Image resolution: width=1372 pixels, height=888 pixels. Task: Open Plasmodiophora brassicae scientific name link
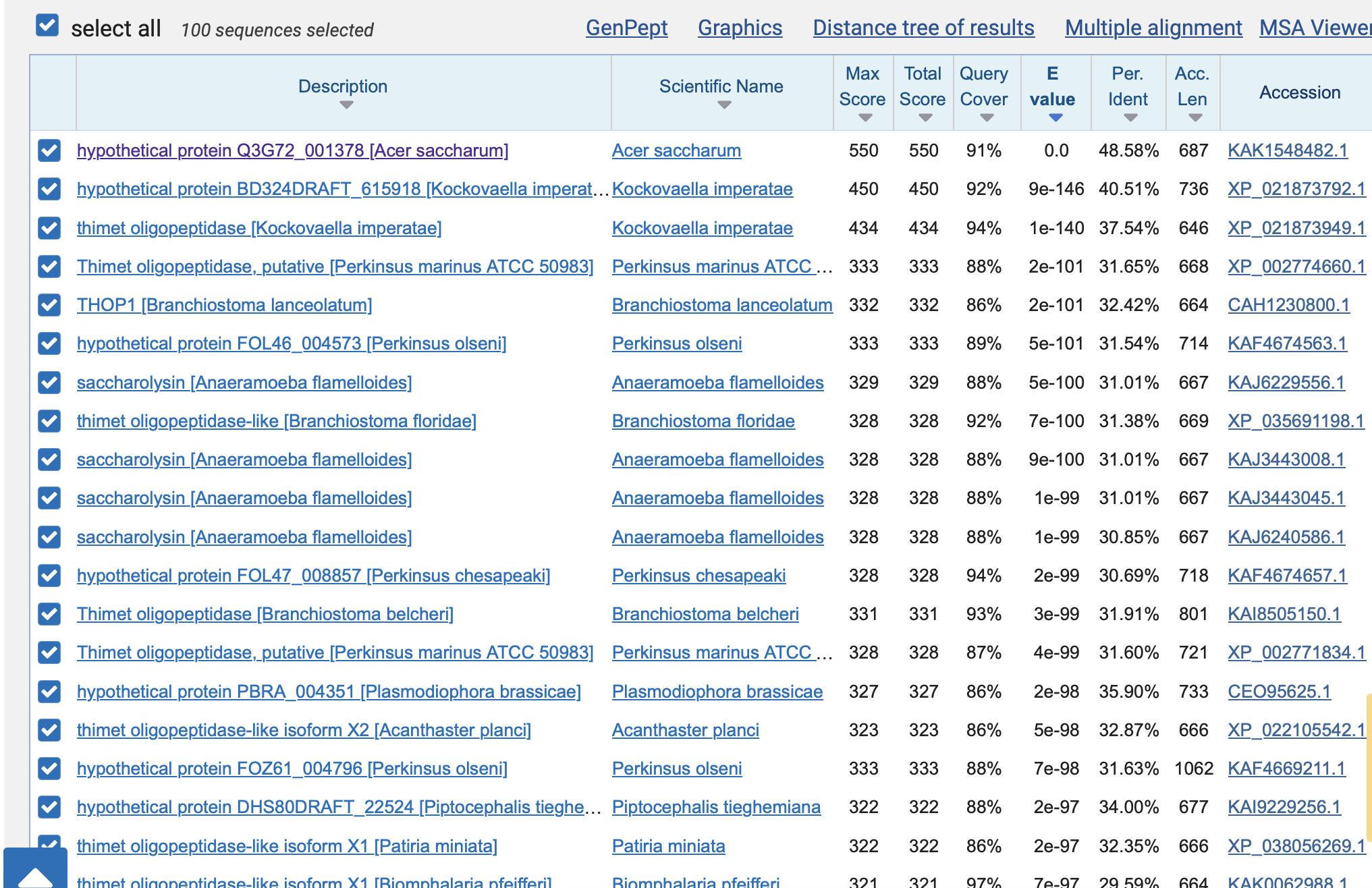click(x=717, y=692)
